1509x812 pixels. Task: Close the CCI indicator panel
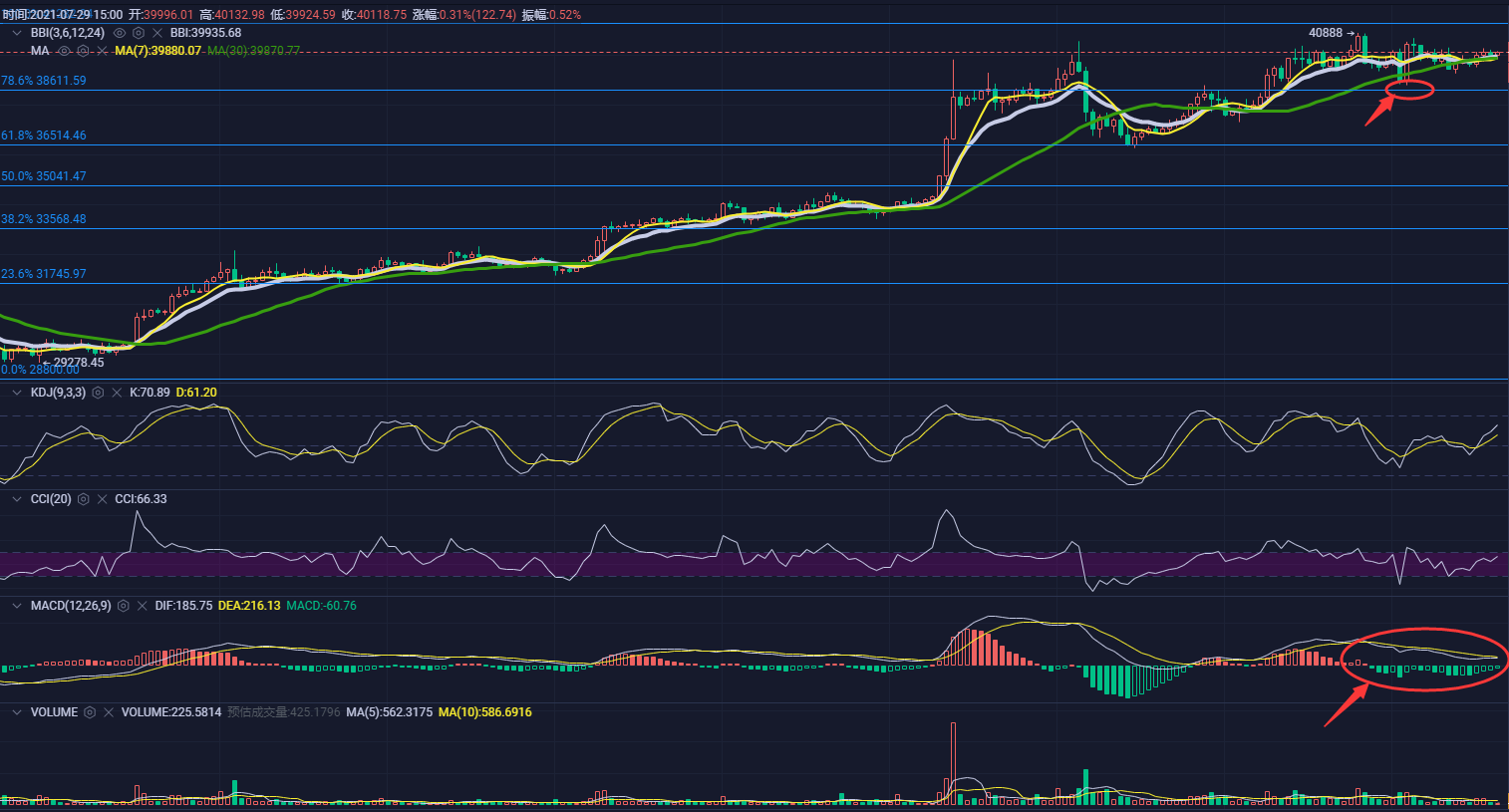pyautogui.click(x=102, y=499)
